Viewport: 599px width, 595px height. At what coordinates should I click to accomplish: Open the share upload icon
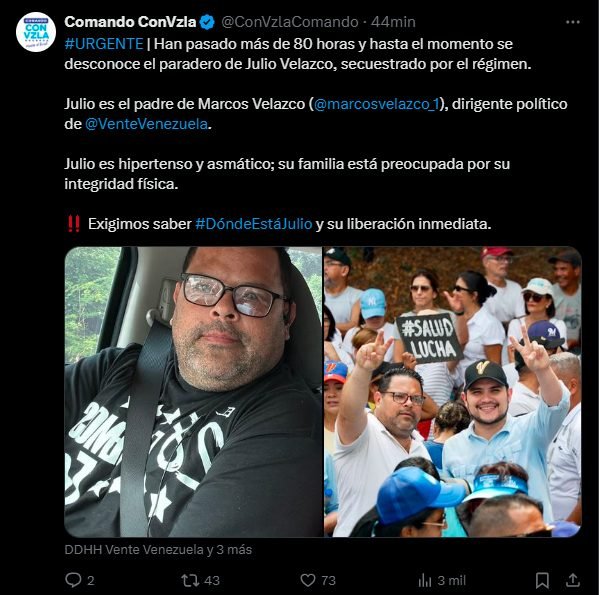[573, 580]
